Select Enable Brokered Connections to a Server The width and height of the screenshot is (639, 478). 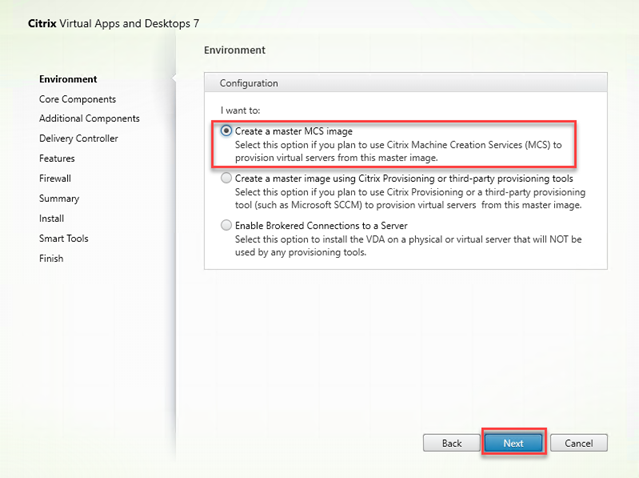tap(226, 225)
